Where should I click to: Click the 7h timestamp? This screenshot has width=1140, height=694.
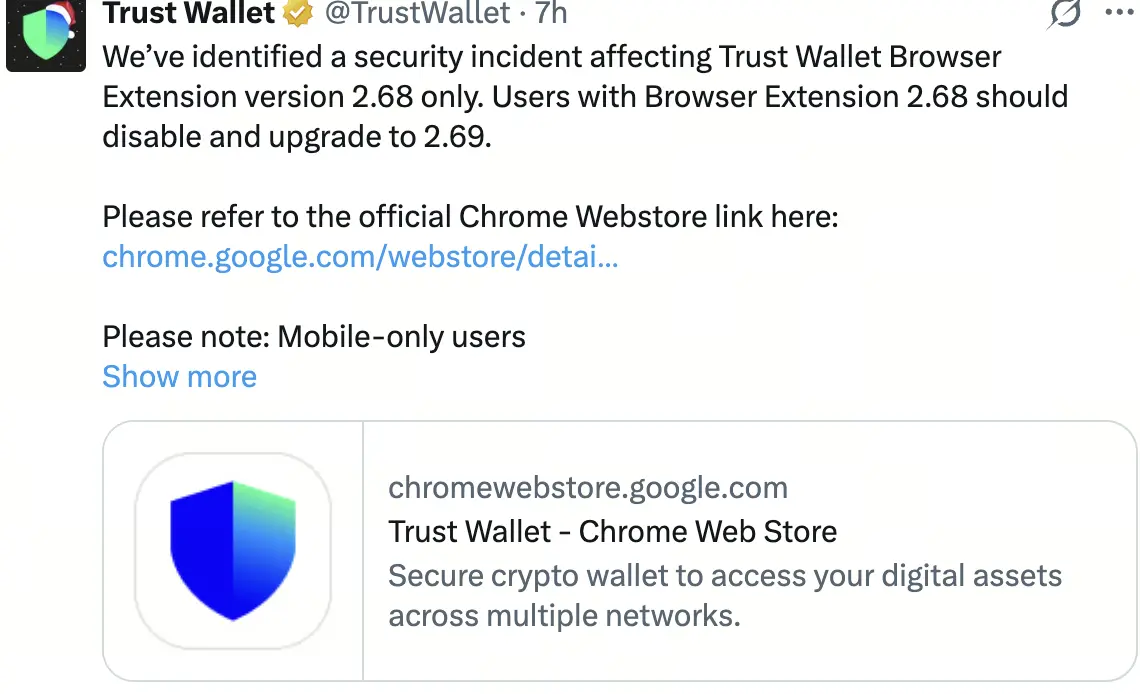pos(551,13)
